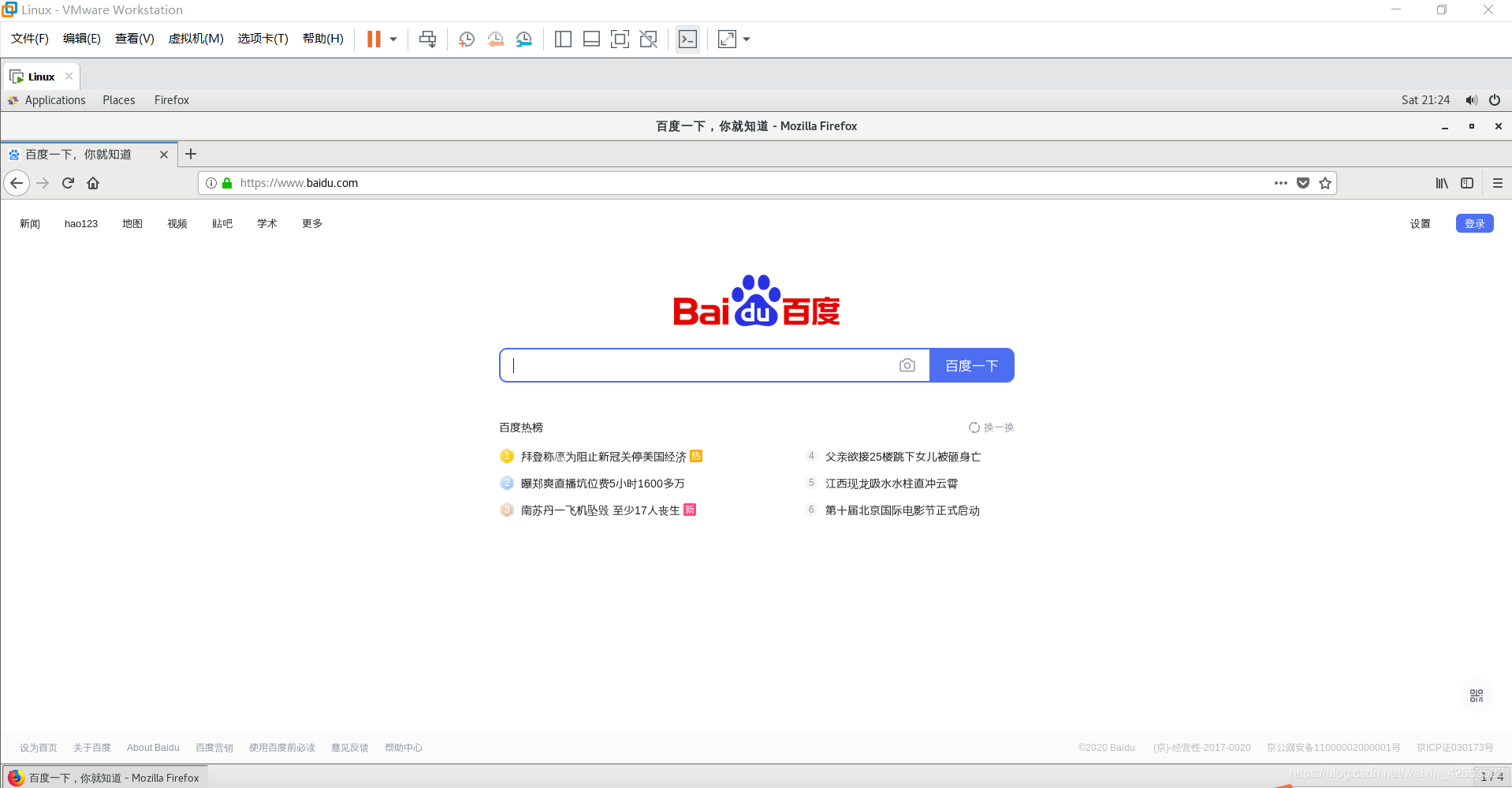Screen dimensions: 1512x788
Task: Open the Places menu in the top panel
Action: click(118, 100)
